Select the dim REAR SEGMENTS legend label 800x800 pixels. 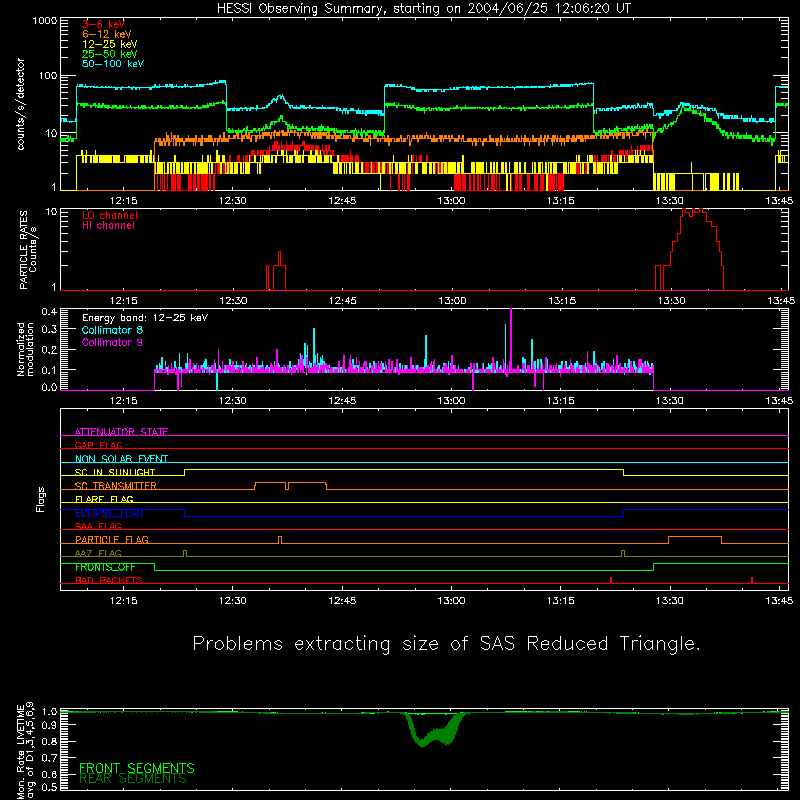(x=133, y=779)
